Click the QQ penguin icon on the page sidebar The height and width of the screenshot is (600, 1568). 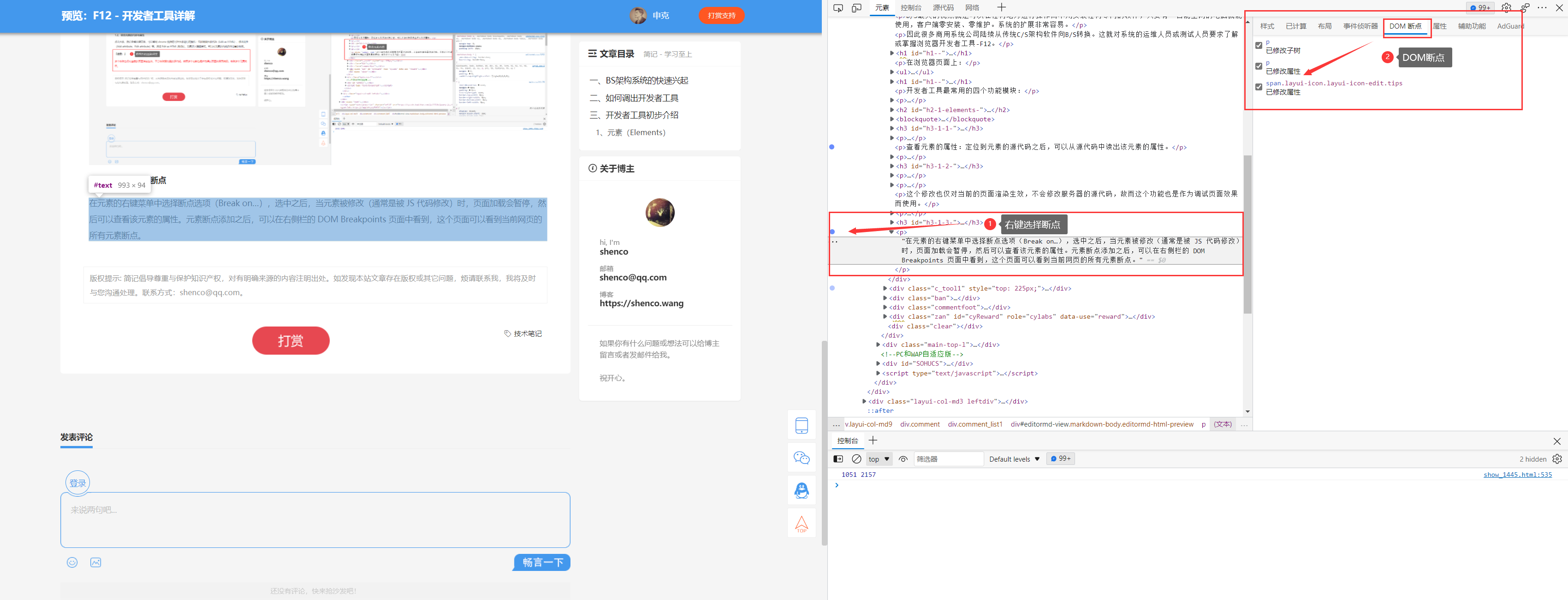point(802,490)
